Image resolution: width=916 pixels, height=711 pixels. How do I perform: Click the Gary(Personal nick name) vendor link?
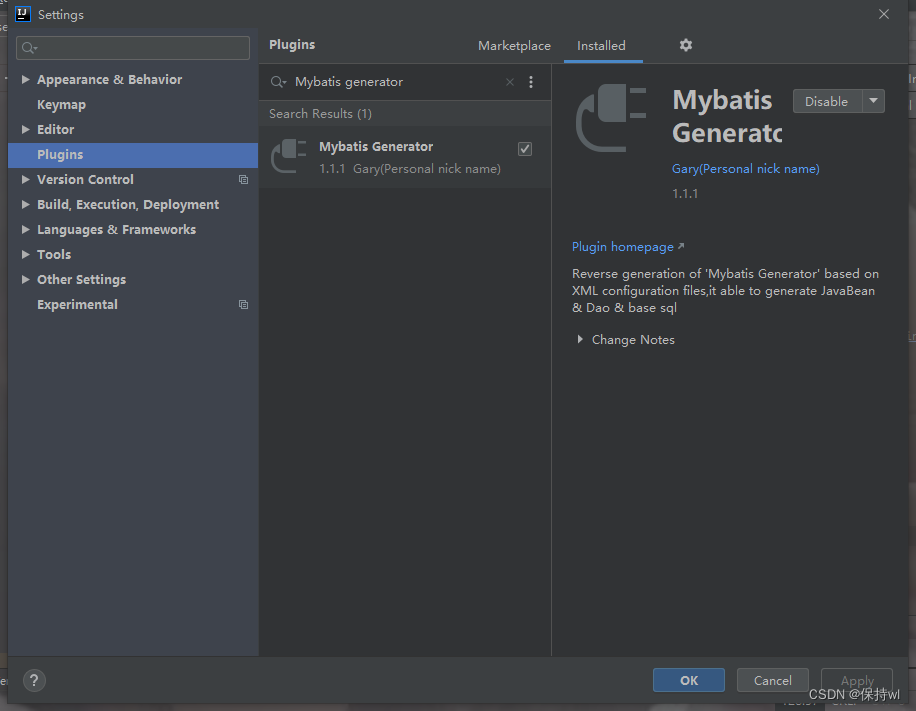pyautogui.click(x=745, y=168)
